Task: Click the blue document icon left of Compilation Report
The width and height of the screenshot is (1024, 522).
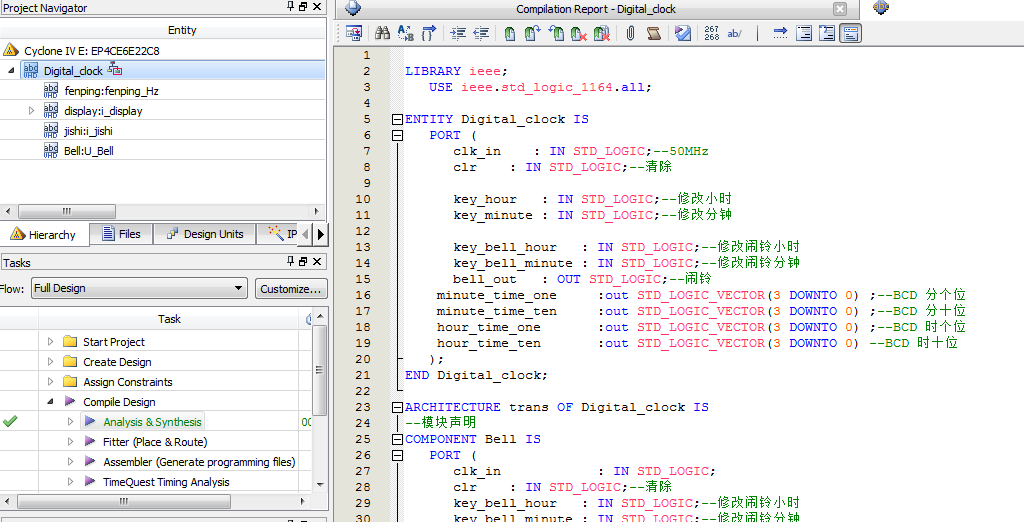Action: tap(353, 8)
